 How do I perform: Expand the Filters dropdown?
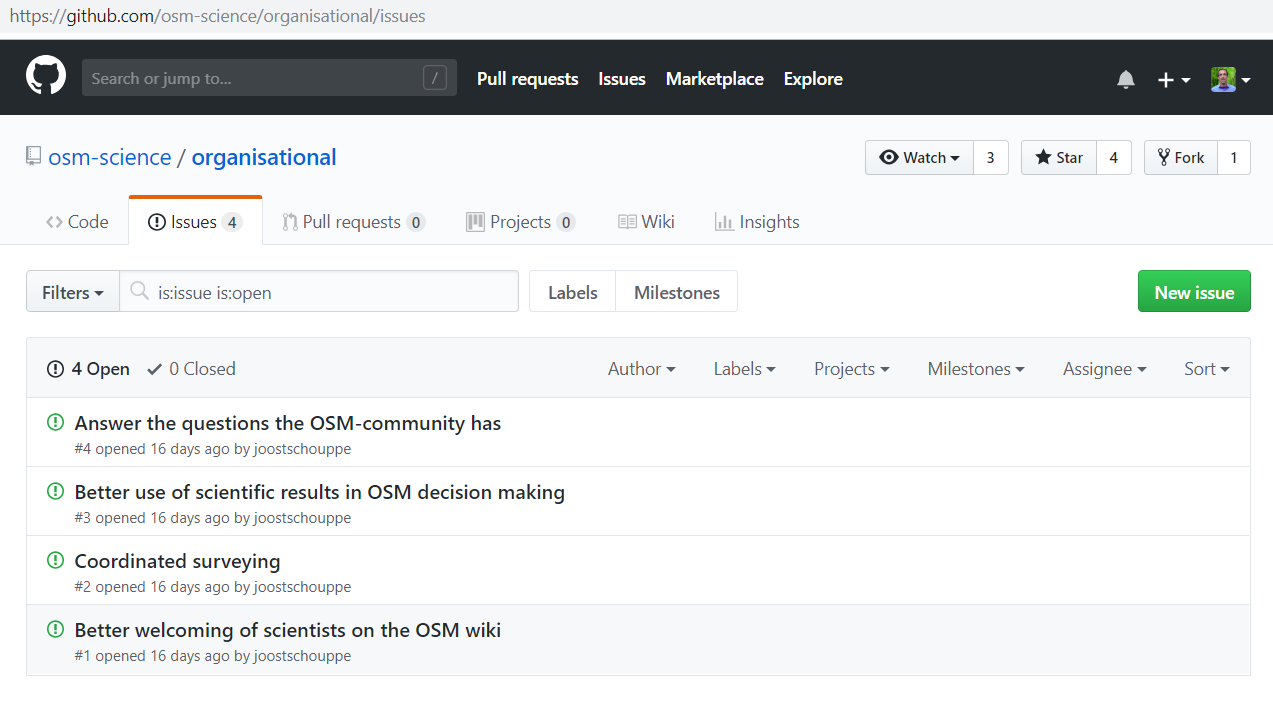[x=73, y=292]
